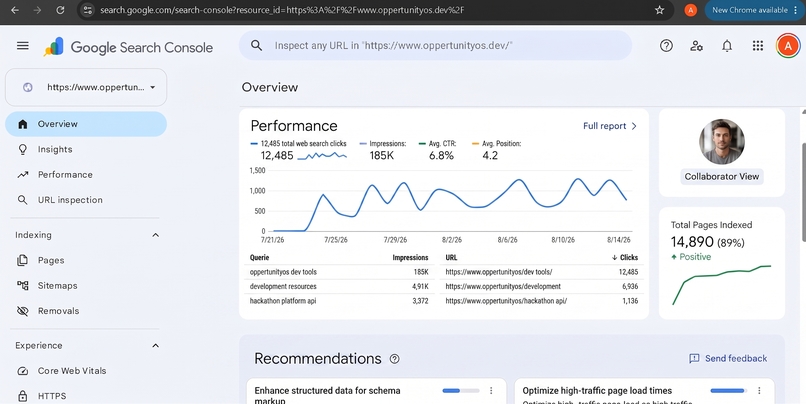
Task: Click the Performance trend arrow icon
Action: 23,175
